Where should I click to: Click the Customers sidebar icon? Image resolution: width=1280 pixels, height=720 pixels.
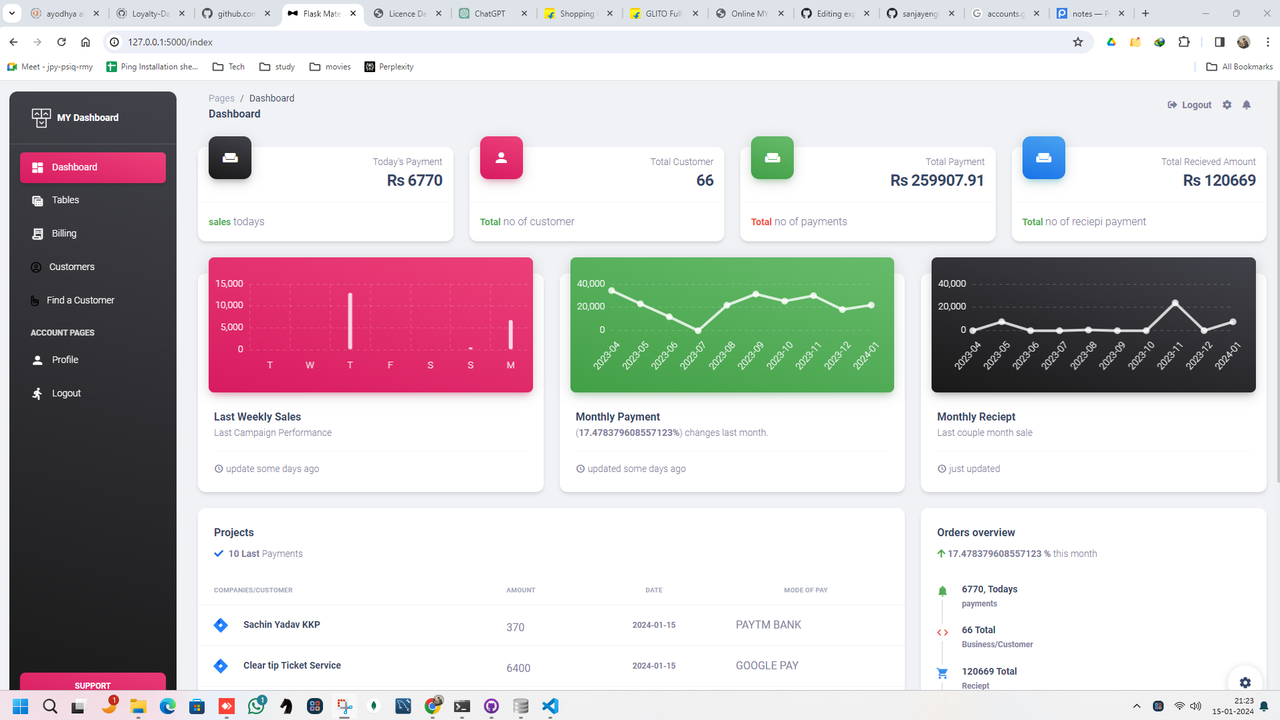click(35, 266)
